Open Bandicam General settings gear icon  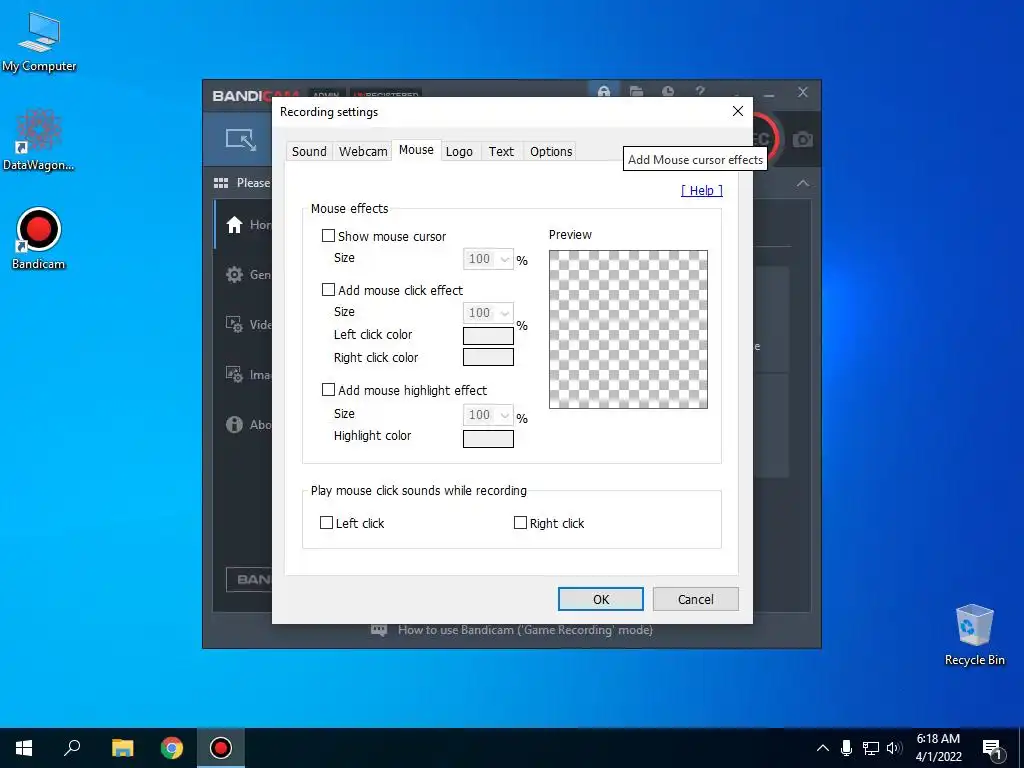[234, 274]
